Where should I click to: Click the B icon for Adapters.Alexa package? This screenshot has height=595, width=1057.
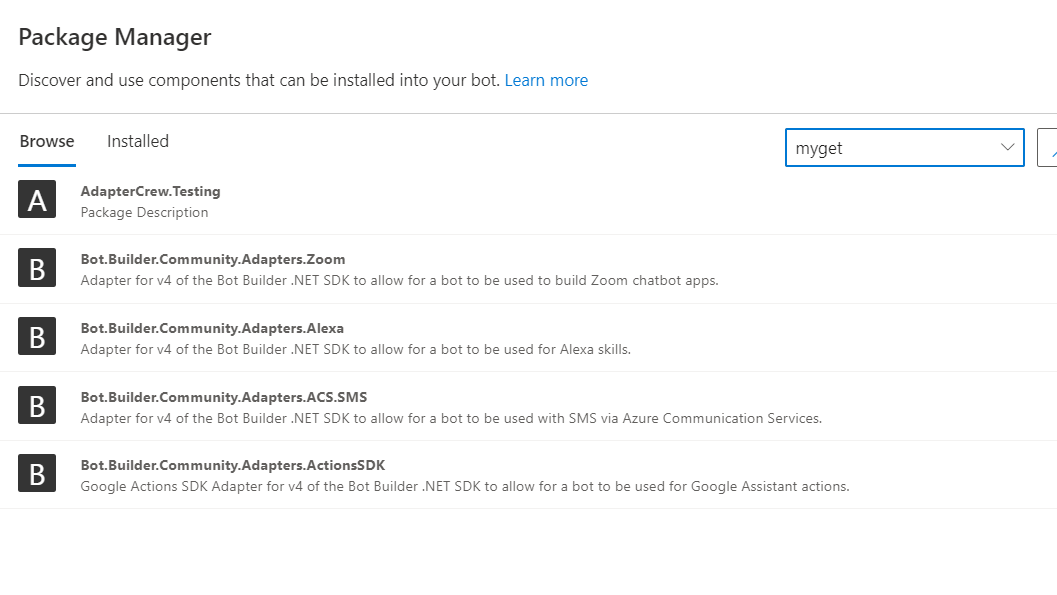[37, 337]
